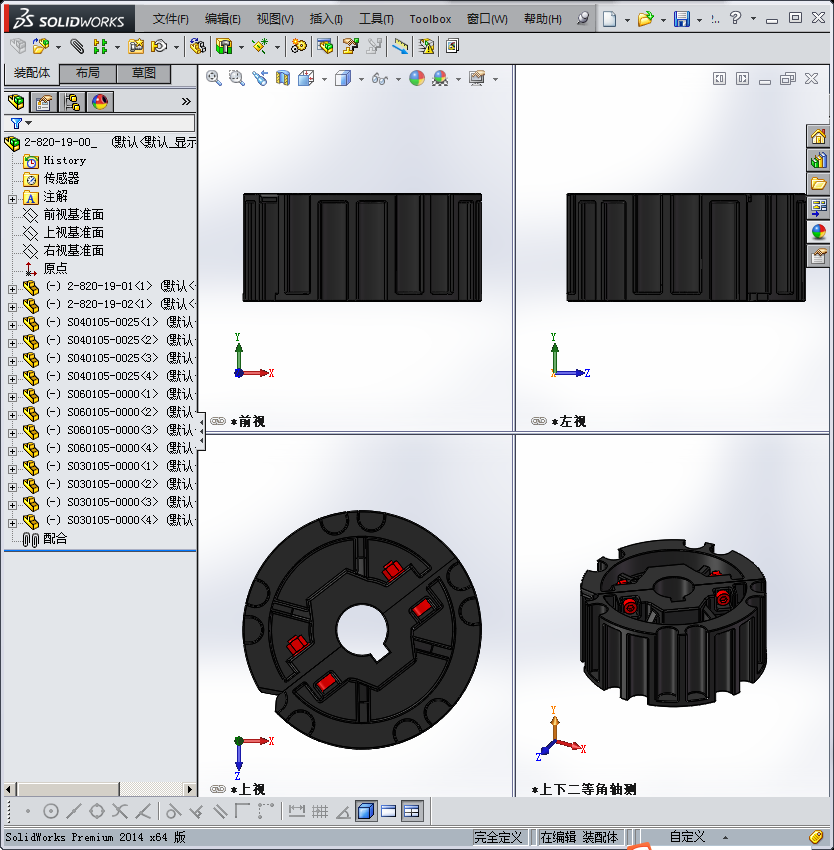Expand the panel tabs double-chevron
This screenshot has height=850, width=834.
pyautogui.click(x=186, y=101)
